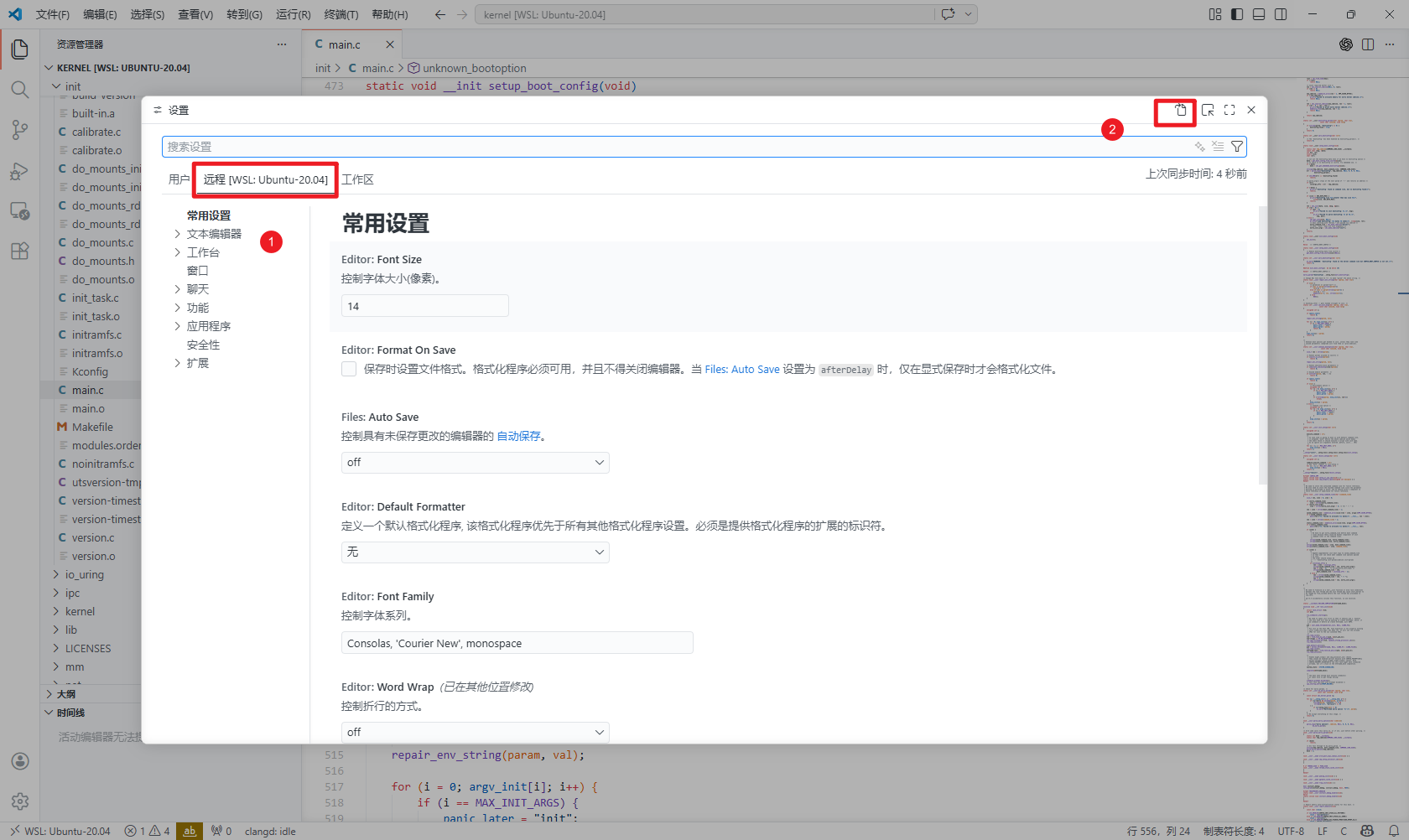Open the Search view in activity bar

[20, 89]
